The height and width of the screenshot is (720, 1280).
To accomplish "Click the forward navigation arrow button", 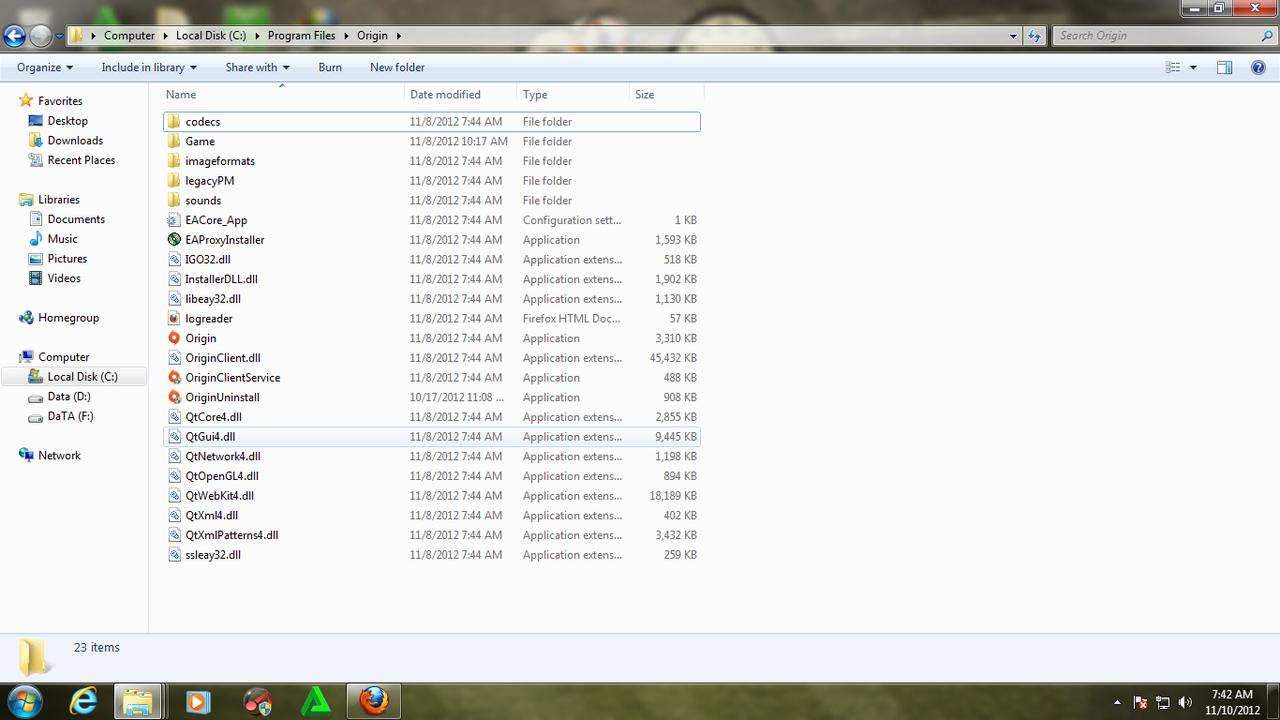I will (x=40, y=36).
